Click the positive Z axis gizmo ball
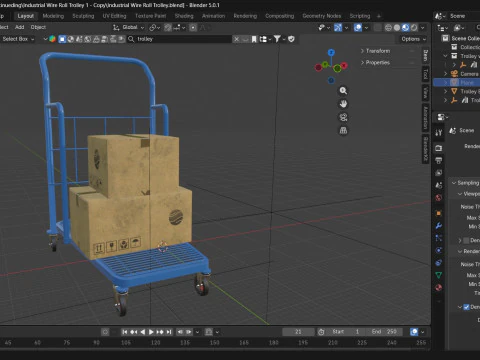The image size is (480, 360). 331,52
